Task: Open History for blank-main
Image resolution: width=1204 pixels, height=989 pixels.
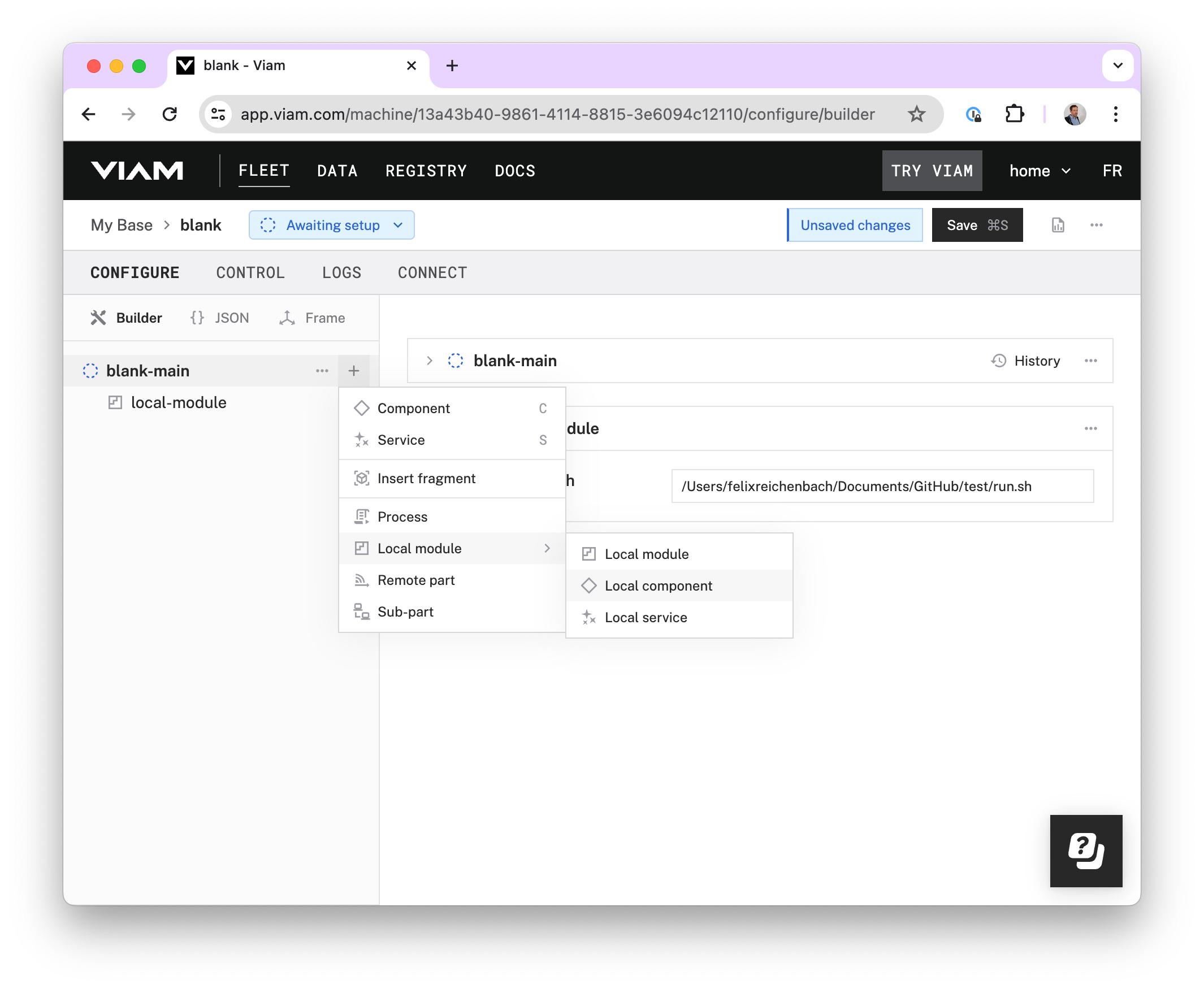Action: pyautogui.click(x=1025, y=361)
